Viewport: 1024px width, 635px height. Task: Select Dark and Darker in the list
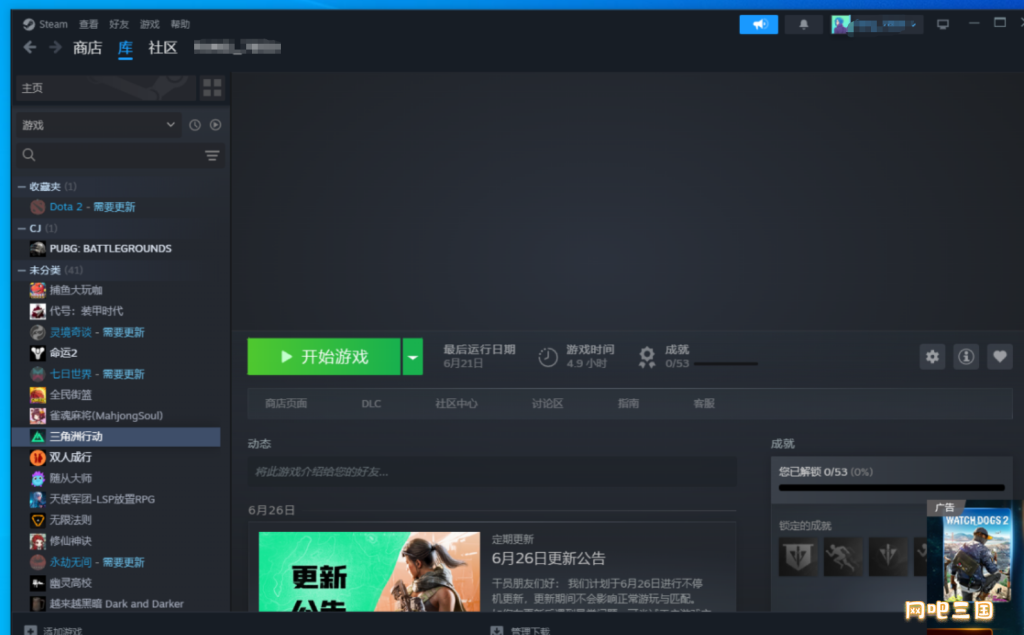tap(118, 604)
